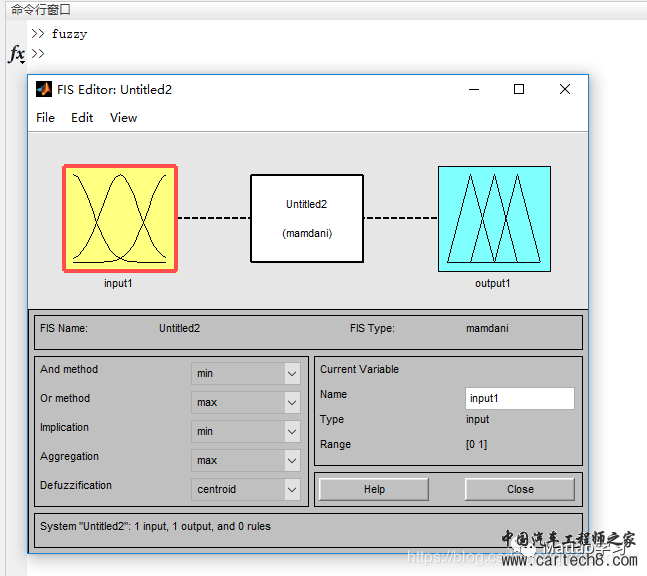
Task: Click the MATLAB logo icon in title bar
Action: [44, 89]
